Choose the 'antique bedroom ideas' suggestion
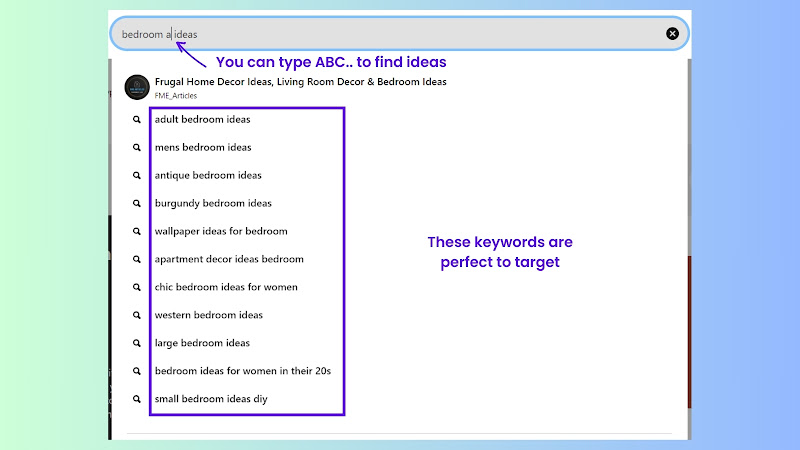800x450 pixels. pos(208,176)
